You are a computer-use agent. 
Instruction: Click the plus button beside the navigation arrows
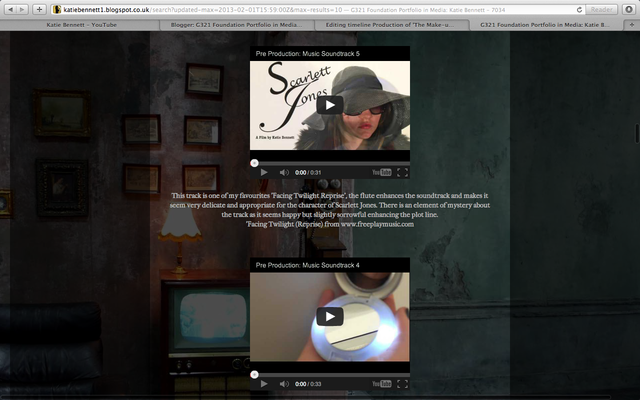pos(39,9)
